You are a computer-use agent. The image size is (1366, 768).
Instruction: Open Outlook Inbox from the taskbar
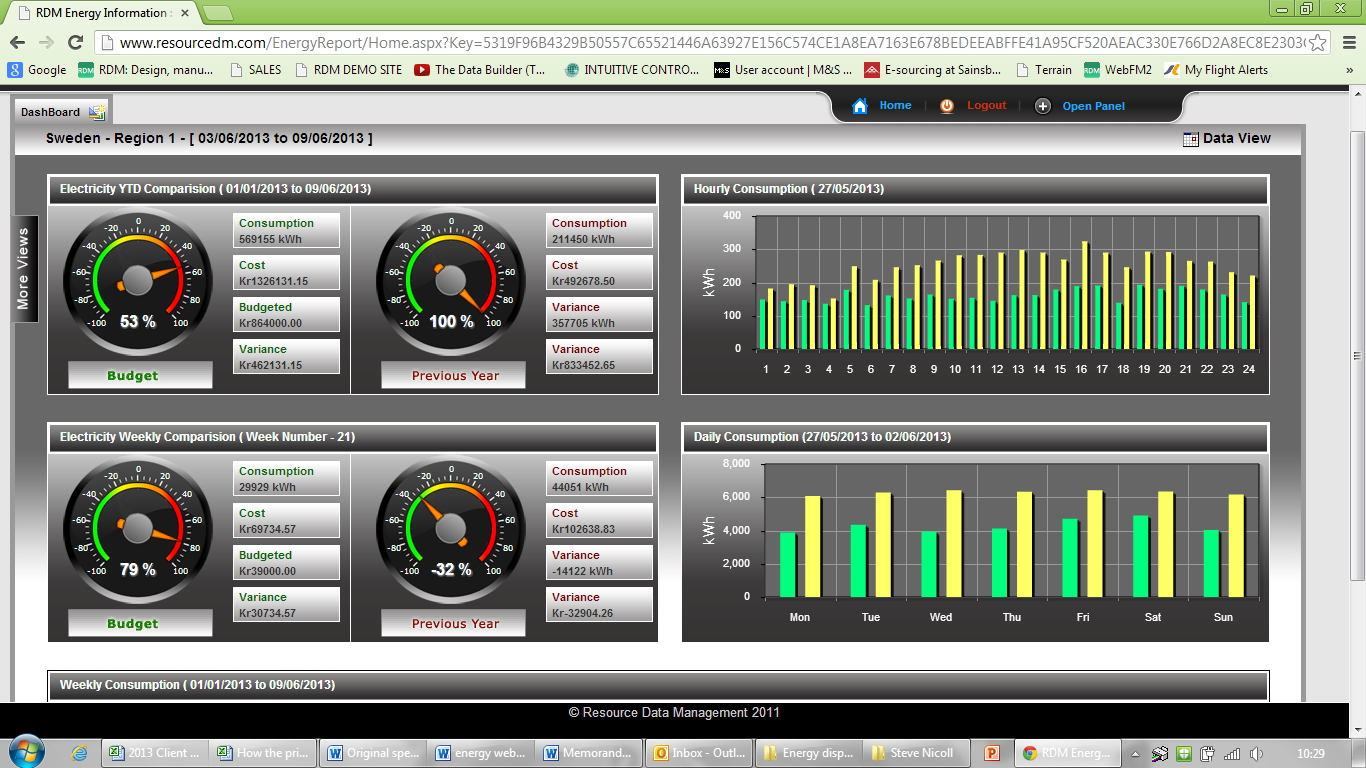[x=700, y=752]
